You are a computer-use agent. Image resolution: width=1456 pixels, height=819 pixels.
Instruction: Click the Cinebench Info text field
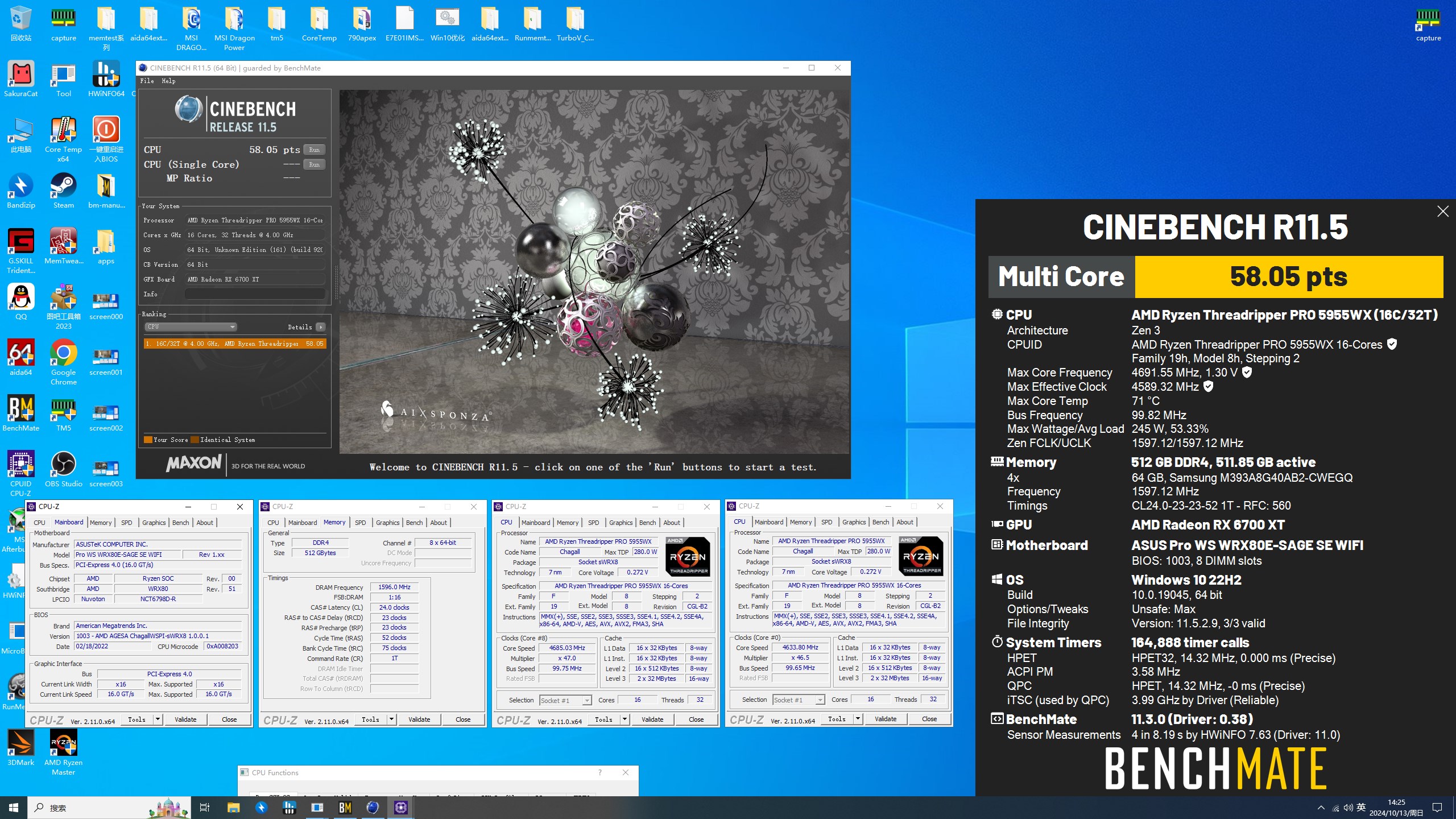[x=255, y=294]
